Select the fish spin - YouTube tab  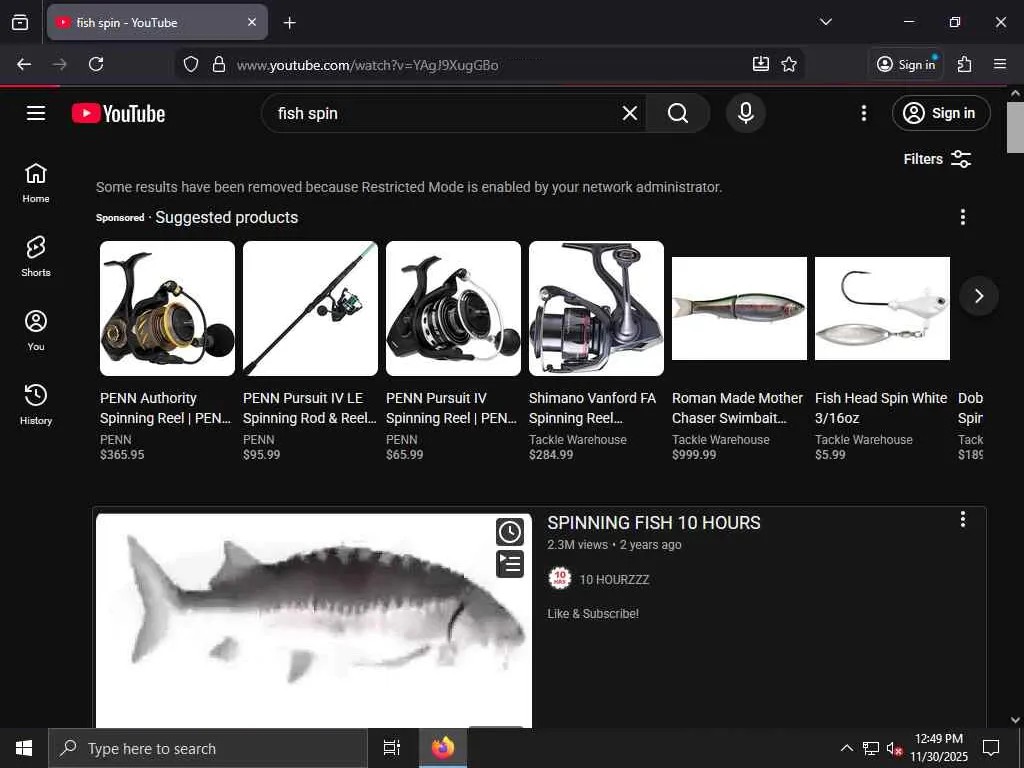tap(157, 22)
